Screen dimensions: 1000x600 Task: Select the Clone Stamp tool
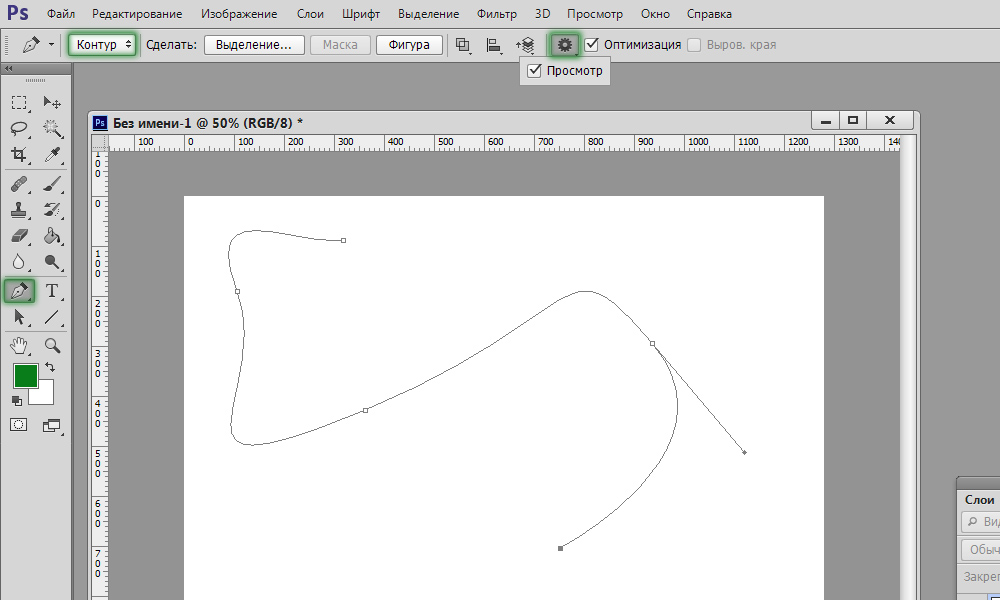(x=19, y=210)
